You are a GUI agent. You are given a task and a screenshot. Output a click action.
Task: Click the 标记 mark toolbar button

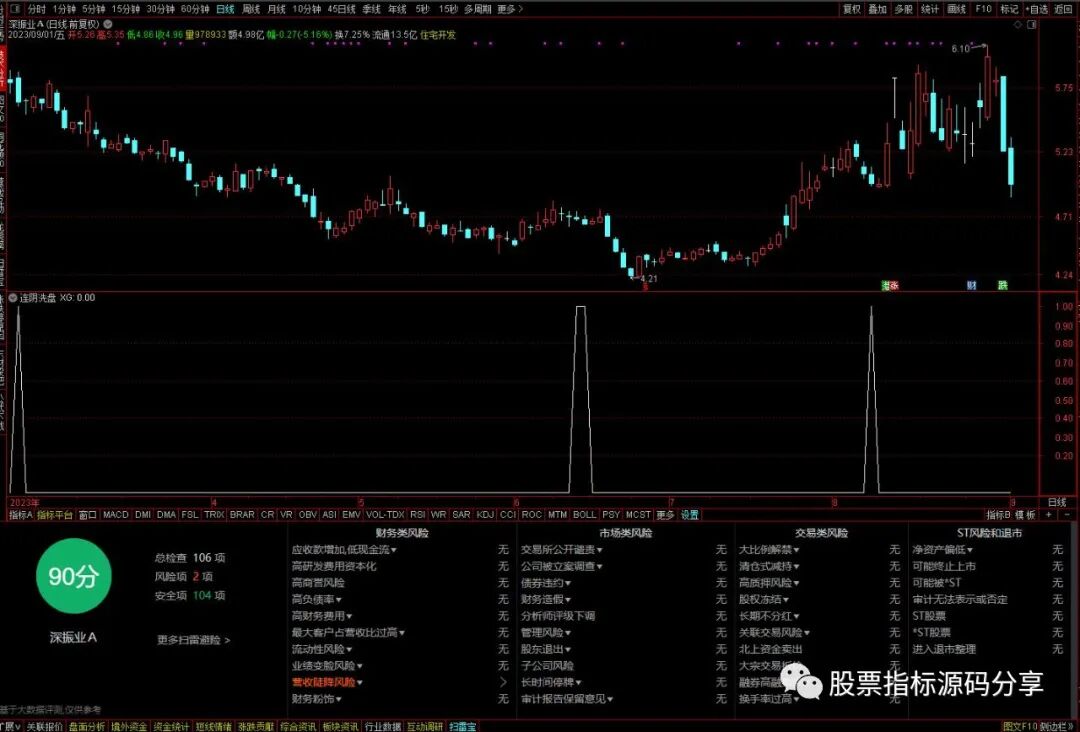point(1009,9)
